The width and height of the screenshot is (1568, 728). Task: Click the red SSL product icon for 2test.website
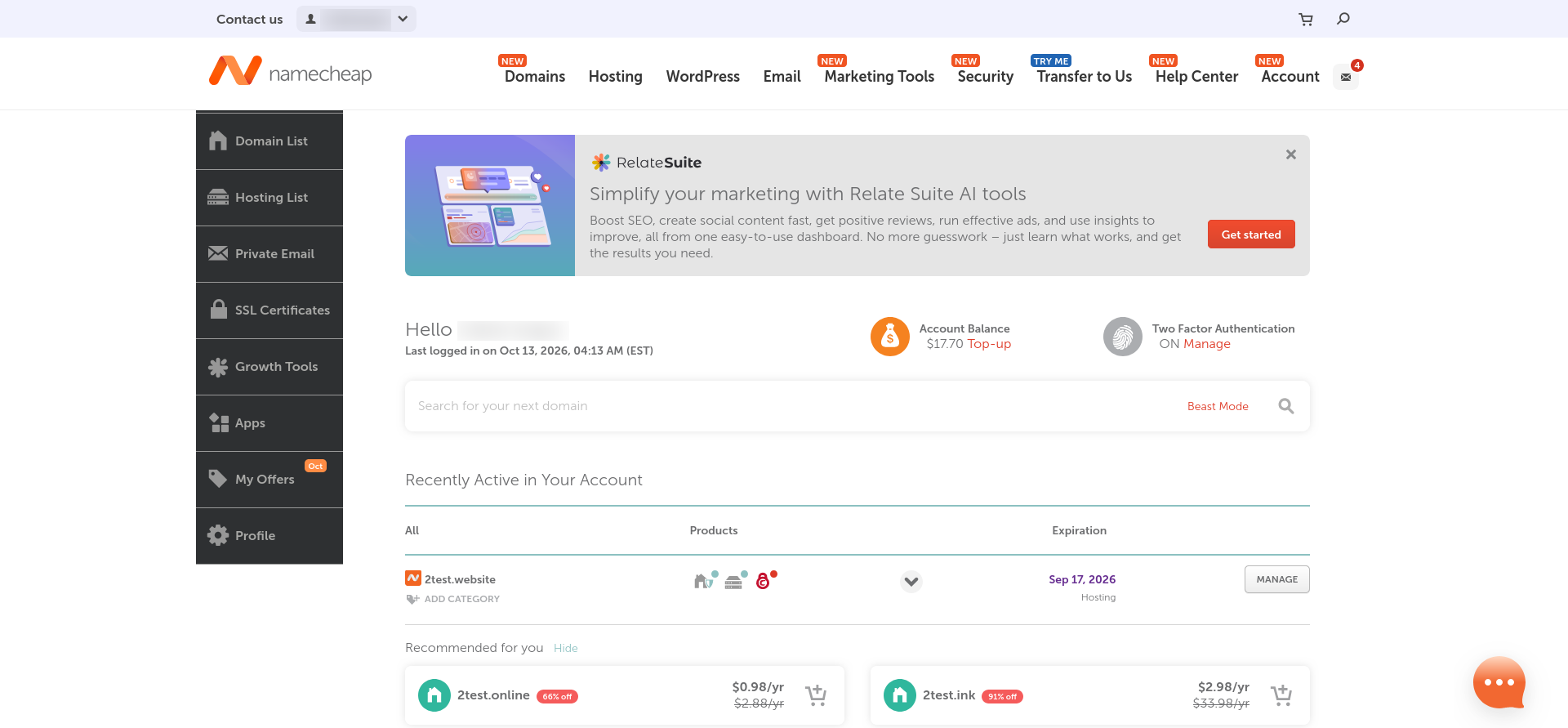click(x=764, y=580)
